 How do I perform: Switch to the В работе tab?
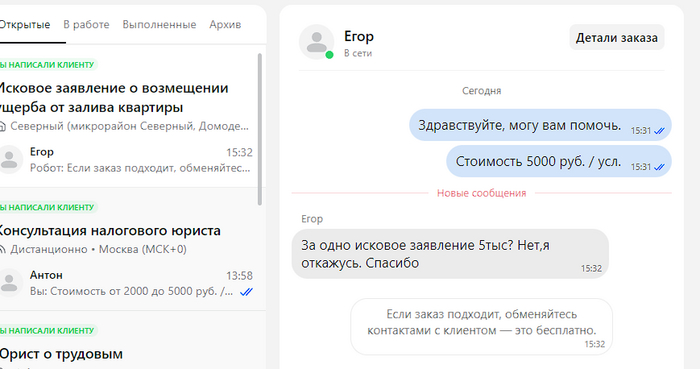[x=86, y=25]
